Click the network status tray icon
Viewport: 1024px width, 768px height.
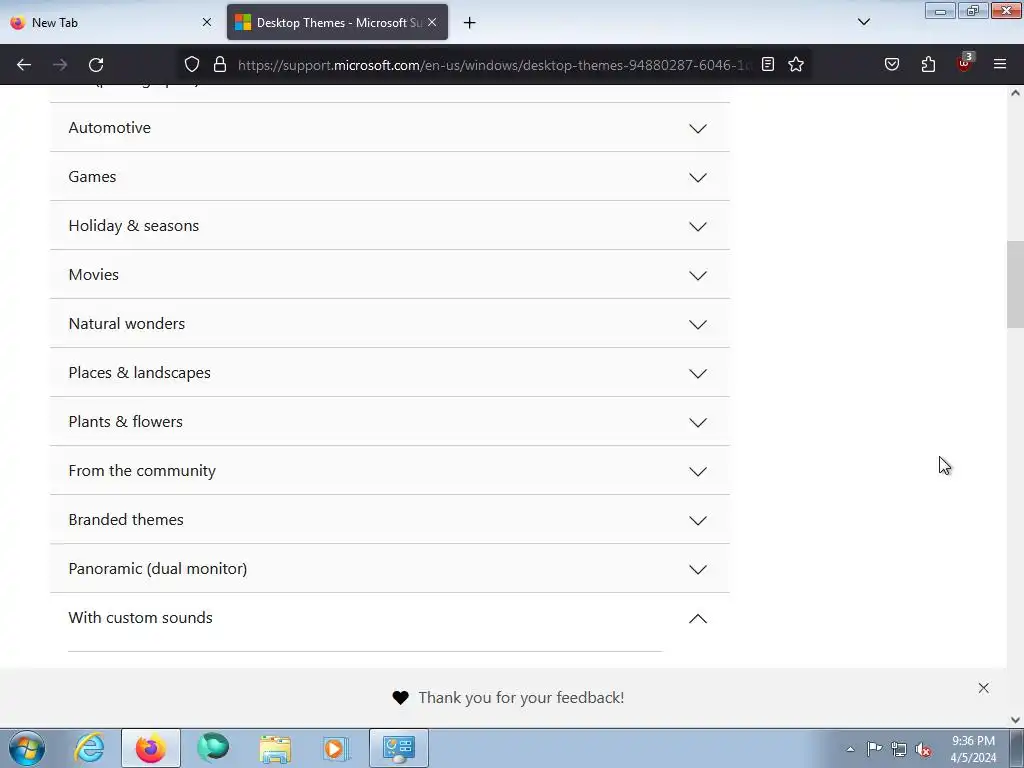pyautogui.click(x=899, y=749)
